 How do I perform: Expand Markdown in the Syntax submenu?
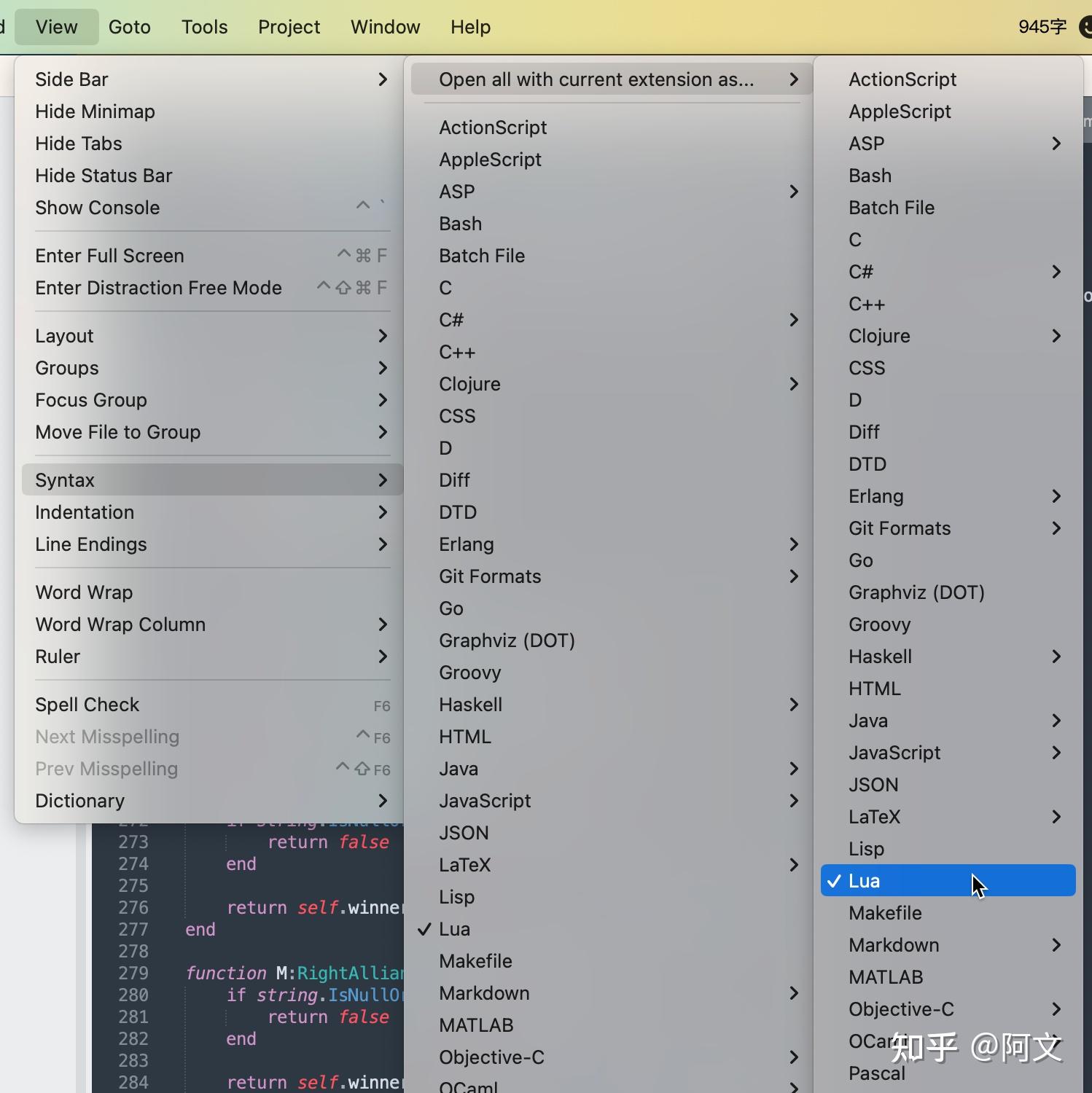coord(611,993)
